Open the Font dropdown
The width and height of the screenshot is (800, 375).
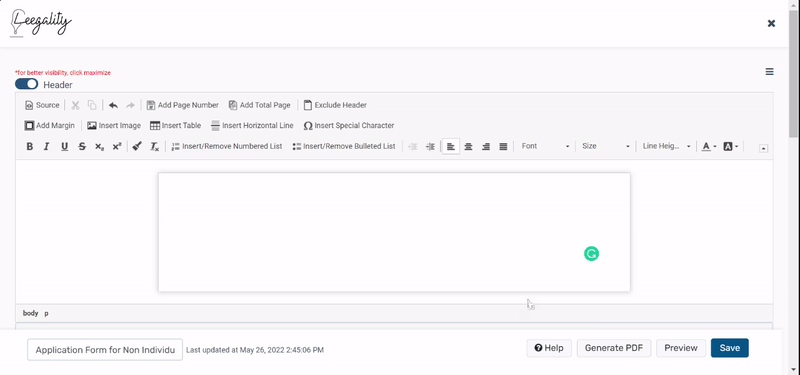click(545, 146)
